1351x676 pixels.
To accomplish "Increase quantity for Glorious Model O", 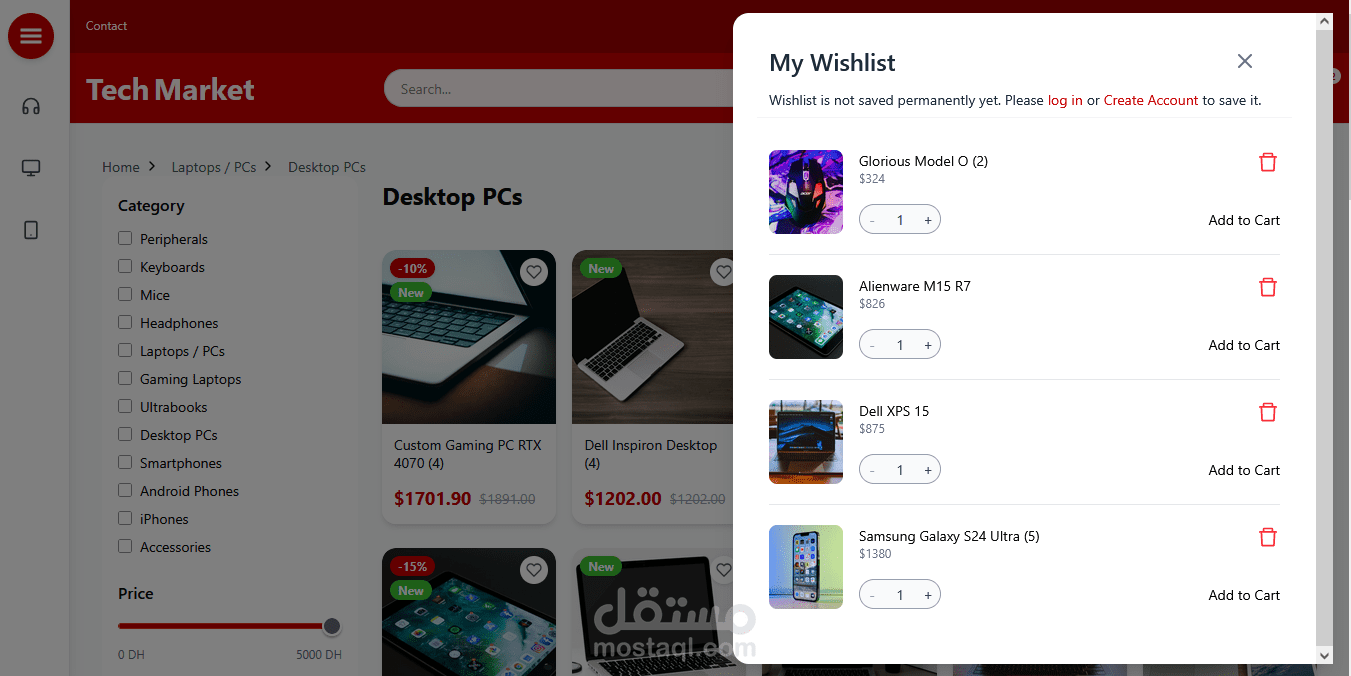I will (x=928, y=220).
